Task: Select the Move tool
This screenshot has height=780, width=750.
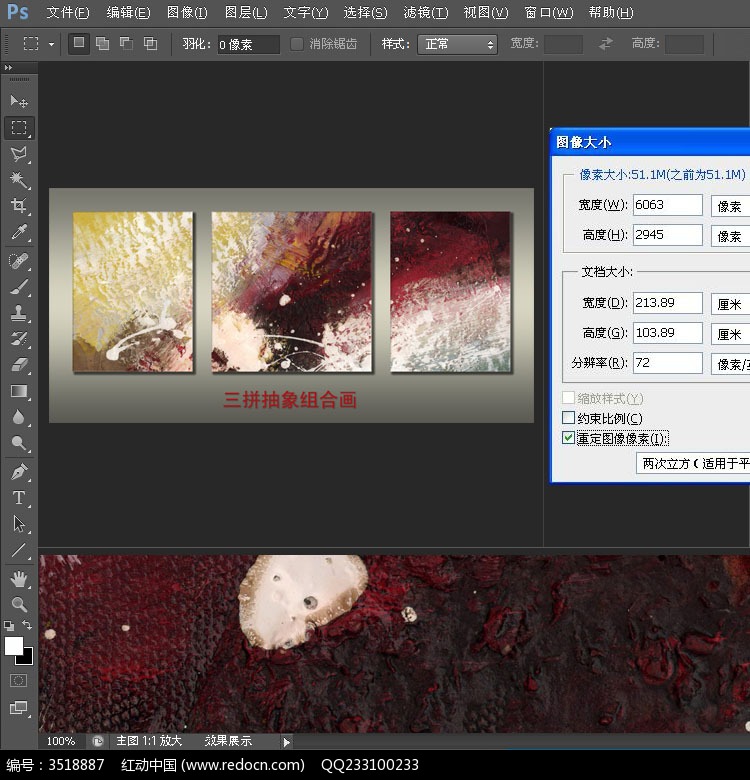Action: (19, 101)
